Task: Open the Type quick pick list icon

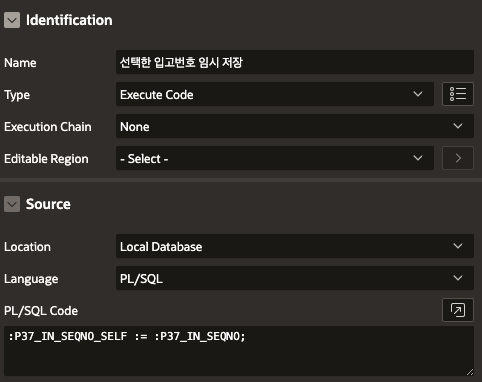Action: point(458,94)
